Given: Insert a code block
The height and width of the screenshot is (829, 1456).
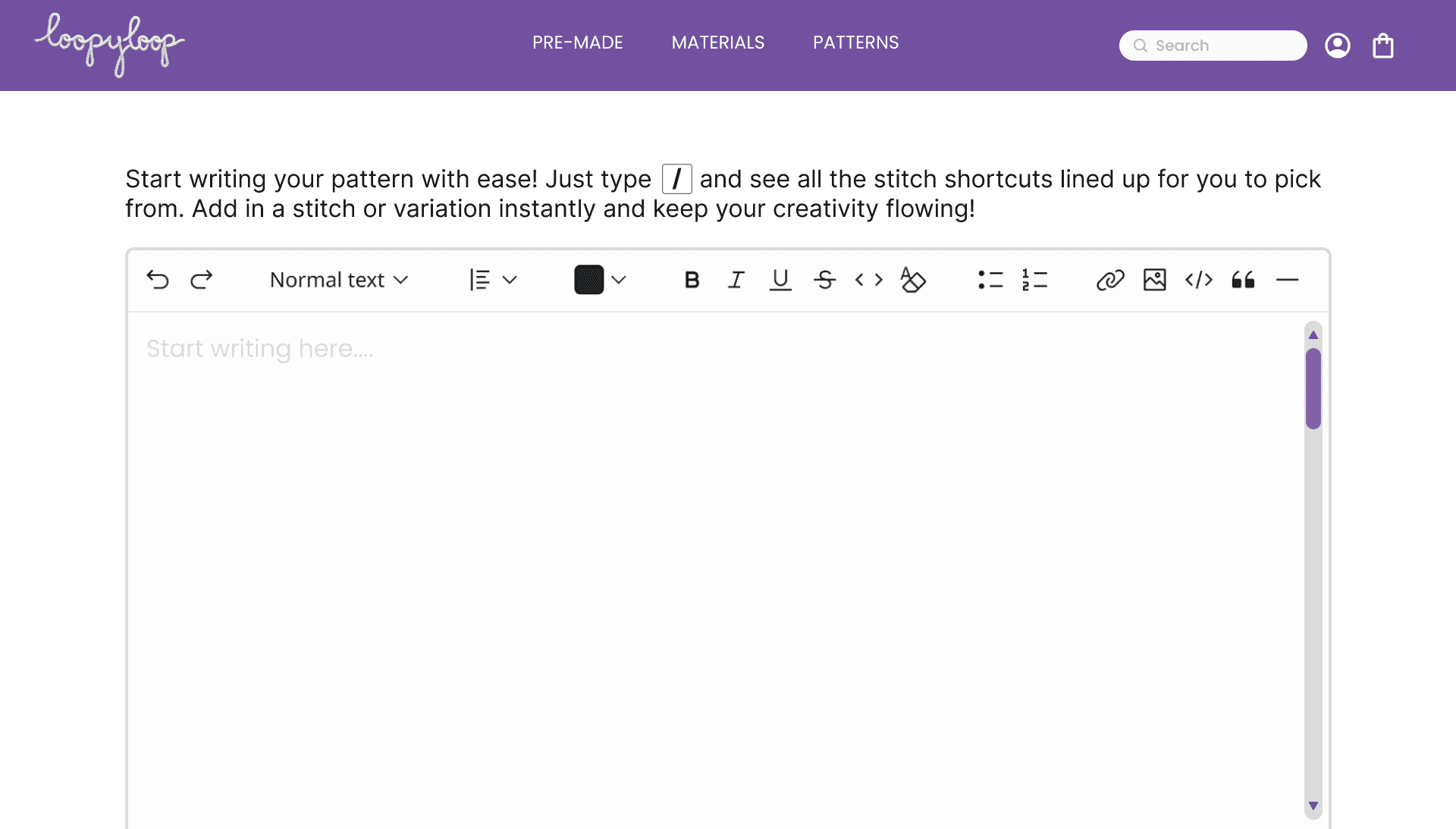Looking at the screenshot, I should [x=1198, y=280].
